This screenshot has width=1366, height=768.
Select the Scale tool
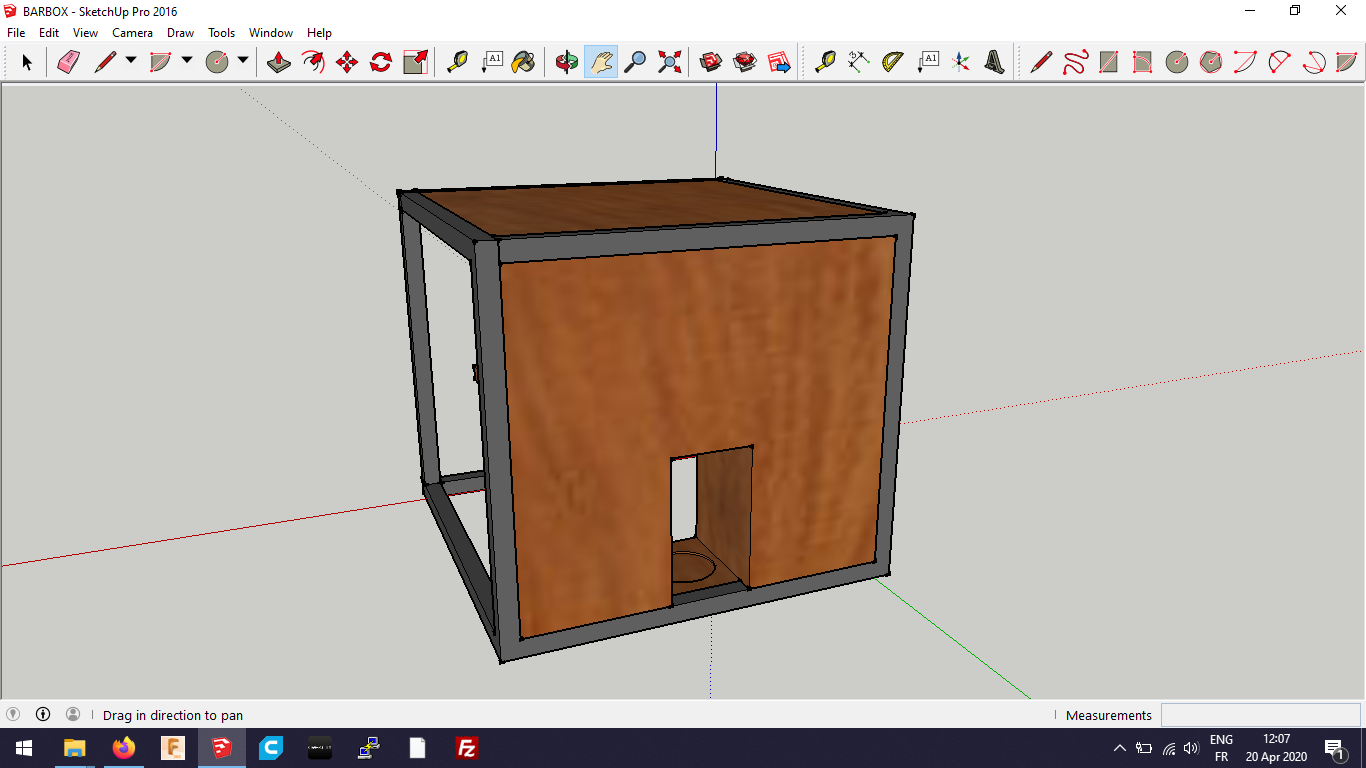click(x=415, y=62)
